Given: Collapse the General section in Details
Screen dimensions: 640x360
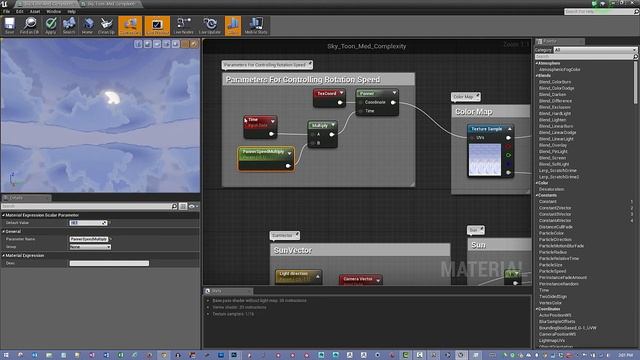Looking at the screenshot, I should 4,231.
